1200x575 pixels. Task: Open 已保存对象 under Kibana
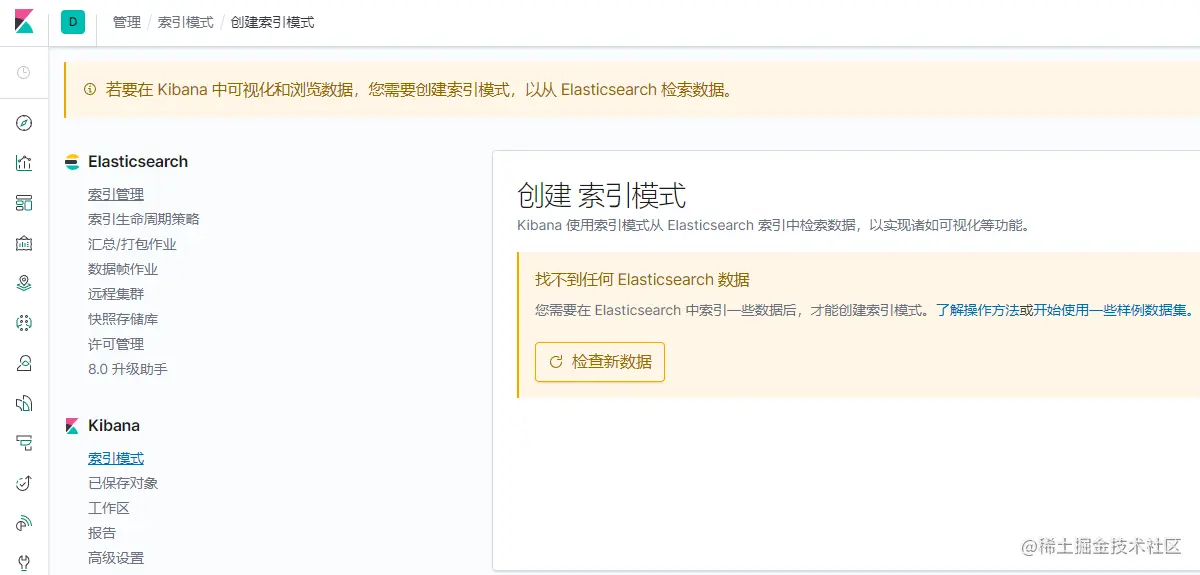click(x=123, y=483)
